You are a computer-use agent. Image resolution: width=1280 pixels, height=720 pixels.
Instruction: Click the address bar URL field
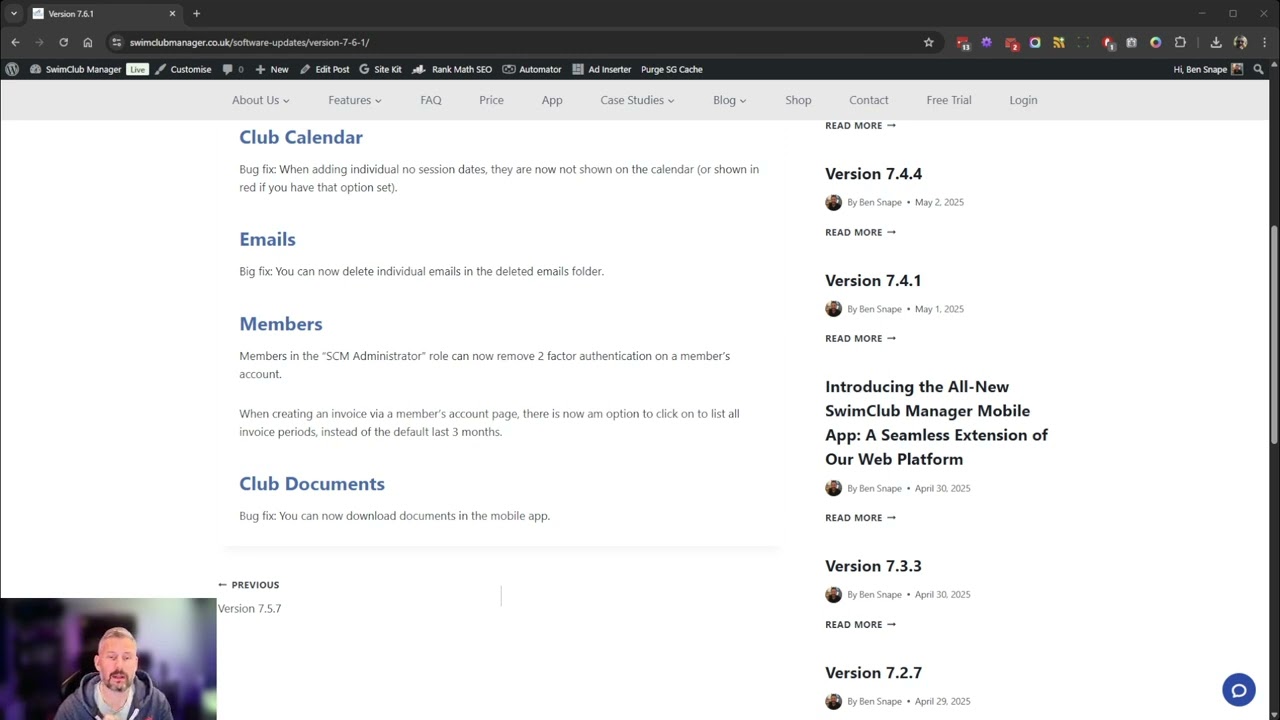[520, 42]
